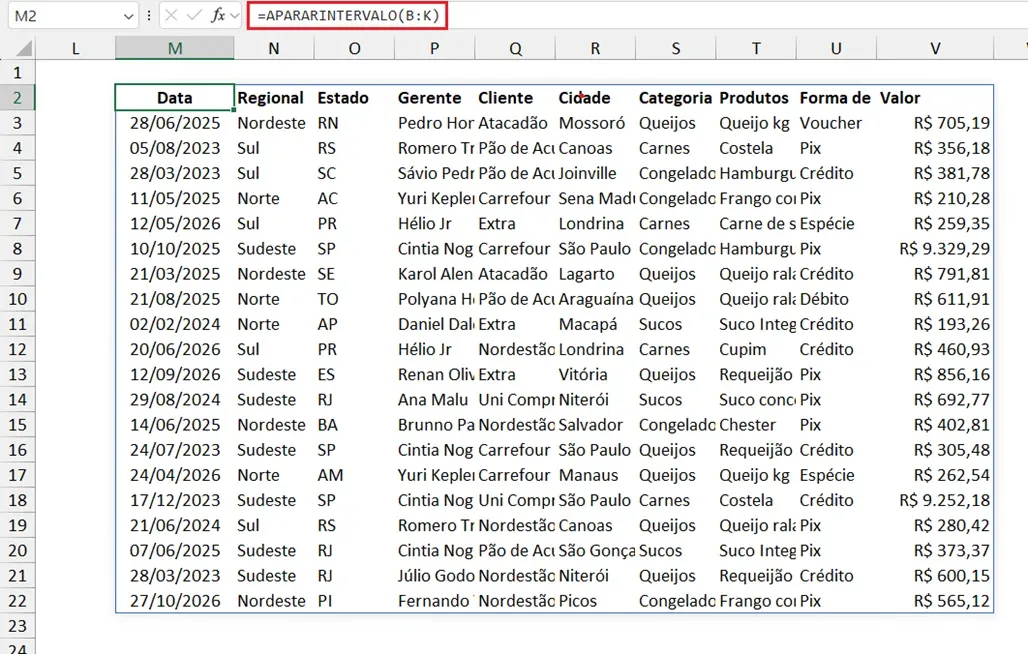Click the 'Lagarto' city cell

pos(595,274)
